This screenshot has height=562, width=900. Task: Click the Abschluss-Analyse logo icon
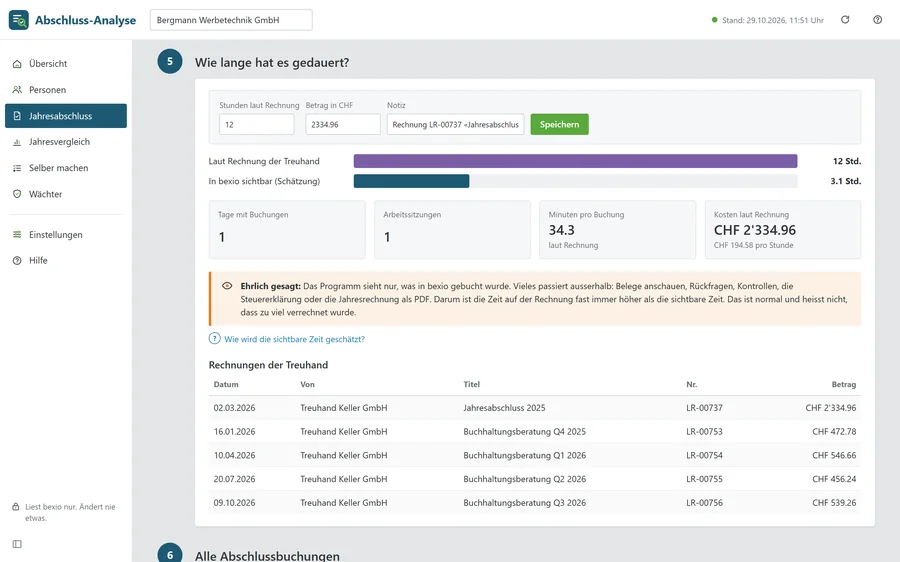(18, 20)
